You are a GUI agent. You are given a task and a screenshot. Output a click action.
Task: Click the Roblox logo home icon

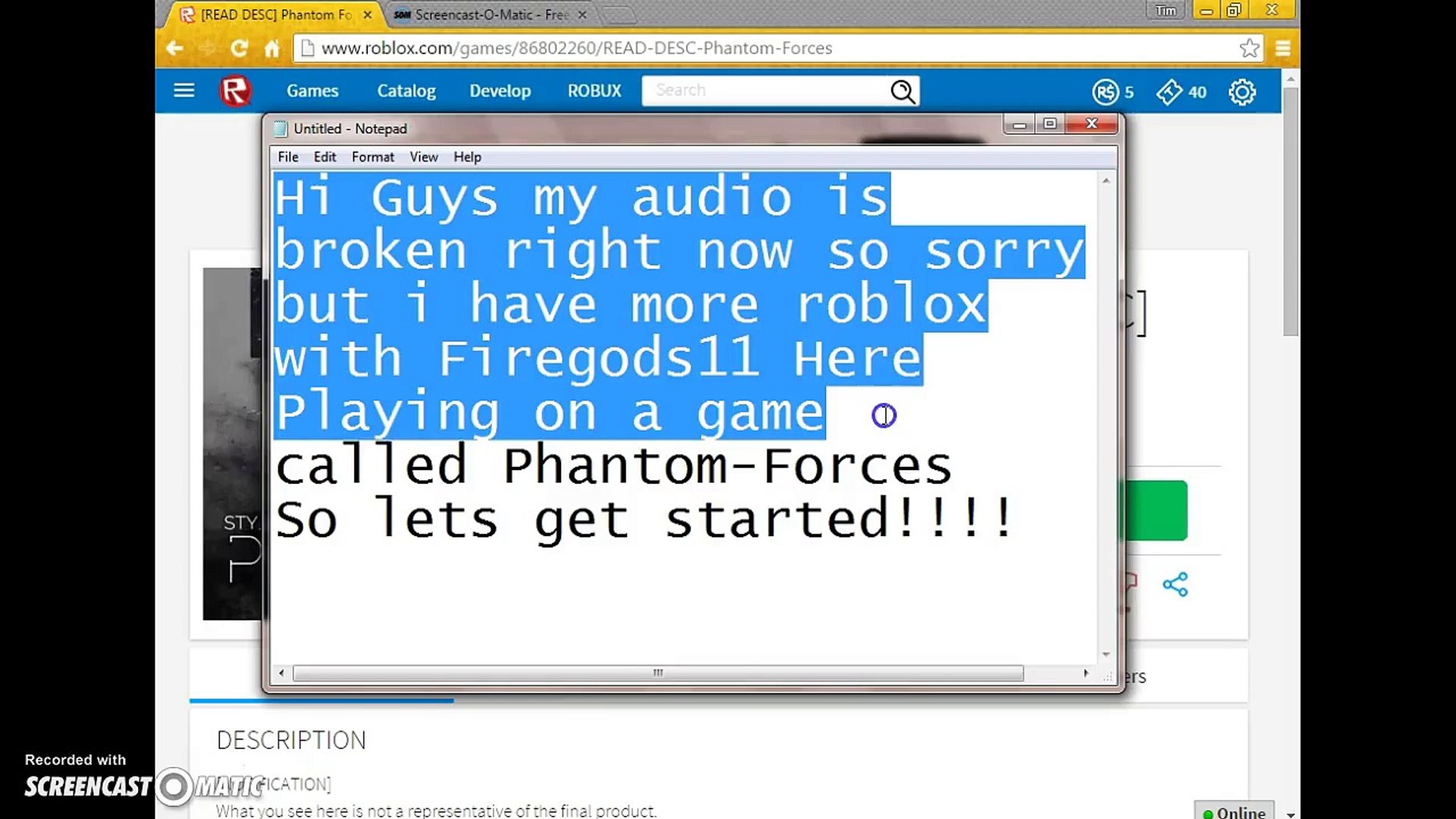coord(235,91)
